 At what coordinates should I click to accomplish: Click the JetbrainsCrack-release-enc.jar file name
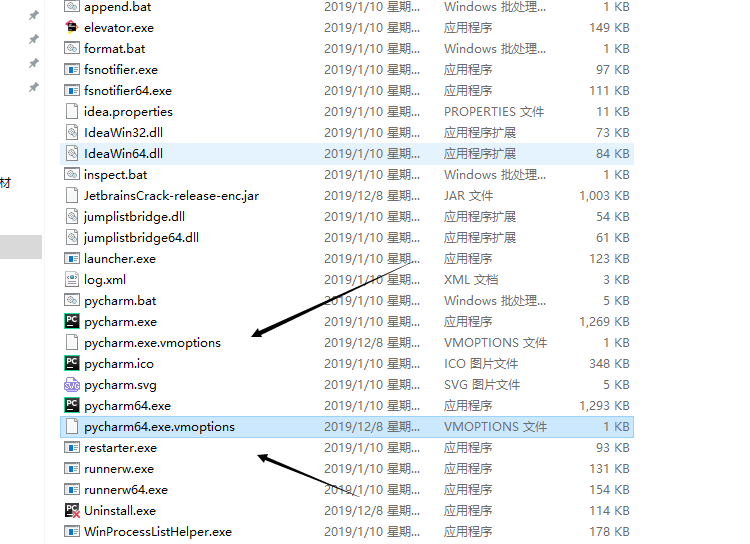(172, 196)
